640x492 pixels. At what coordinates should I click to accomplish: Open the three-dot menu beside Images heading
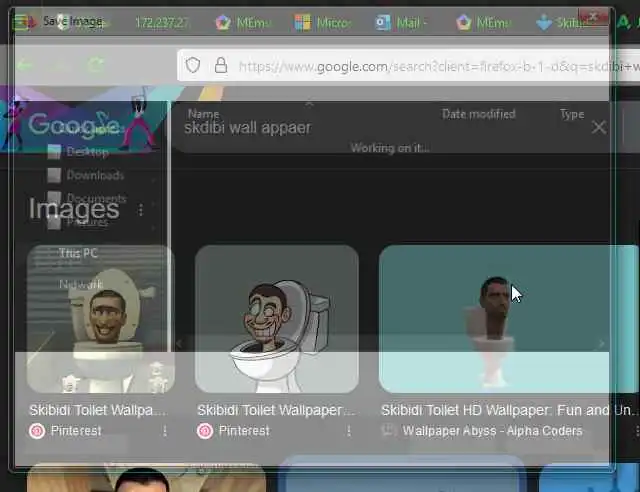pyautogui.click(x=141, y=210)
